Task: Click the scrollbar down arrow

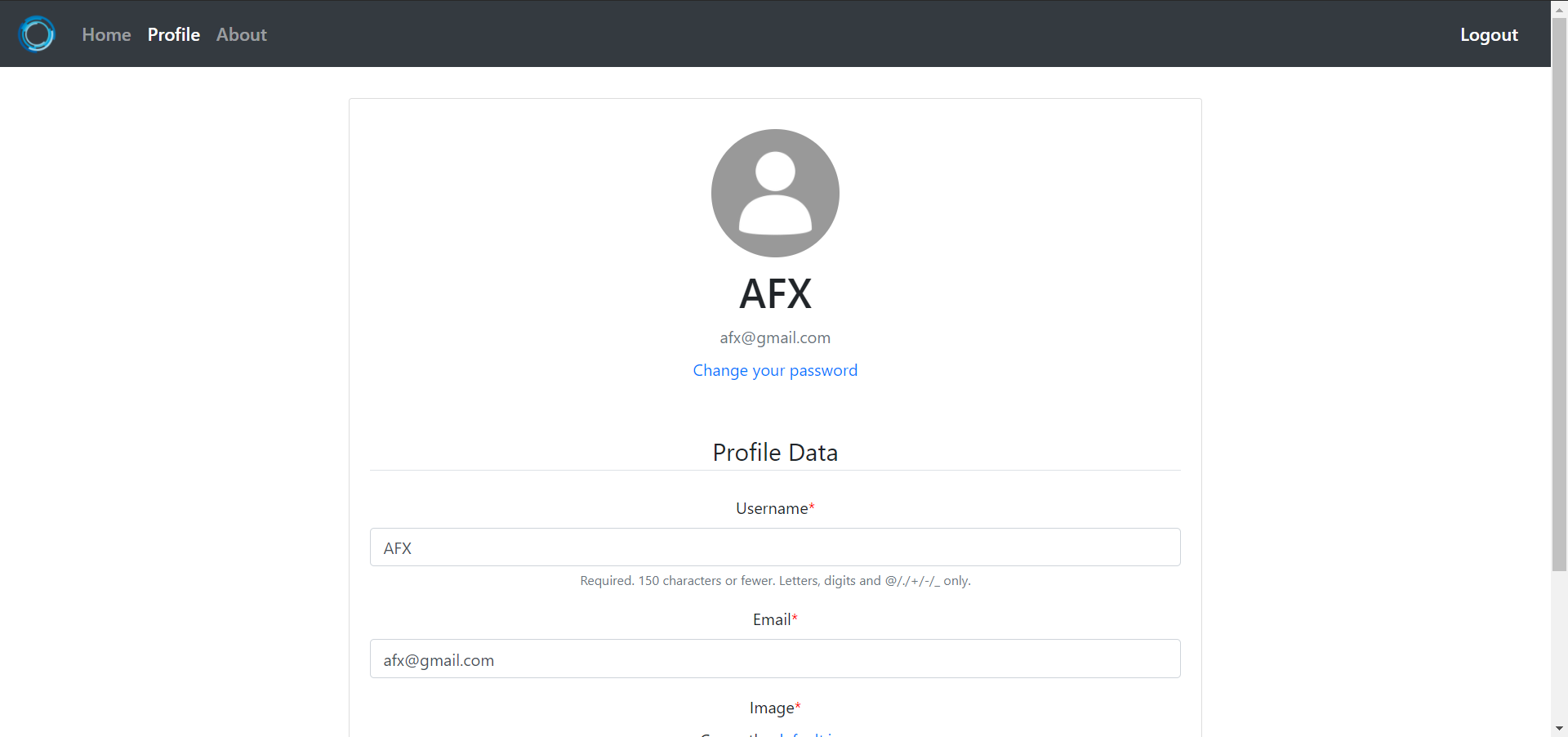Action: coord(1559,729)
